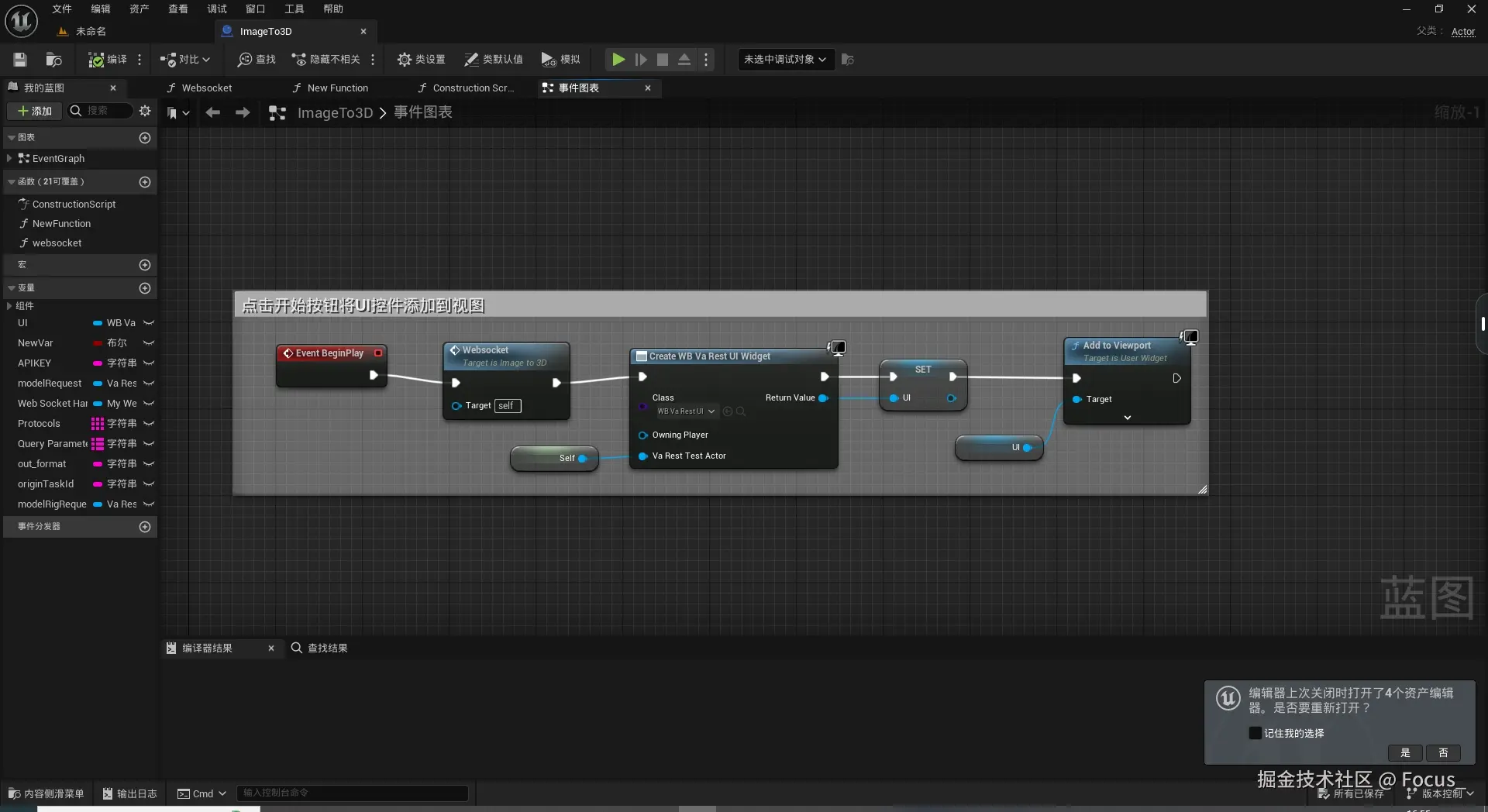
Task: Navigate back with the left arrow icon
Action: (212, 113)
